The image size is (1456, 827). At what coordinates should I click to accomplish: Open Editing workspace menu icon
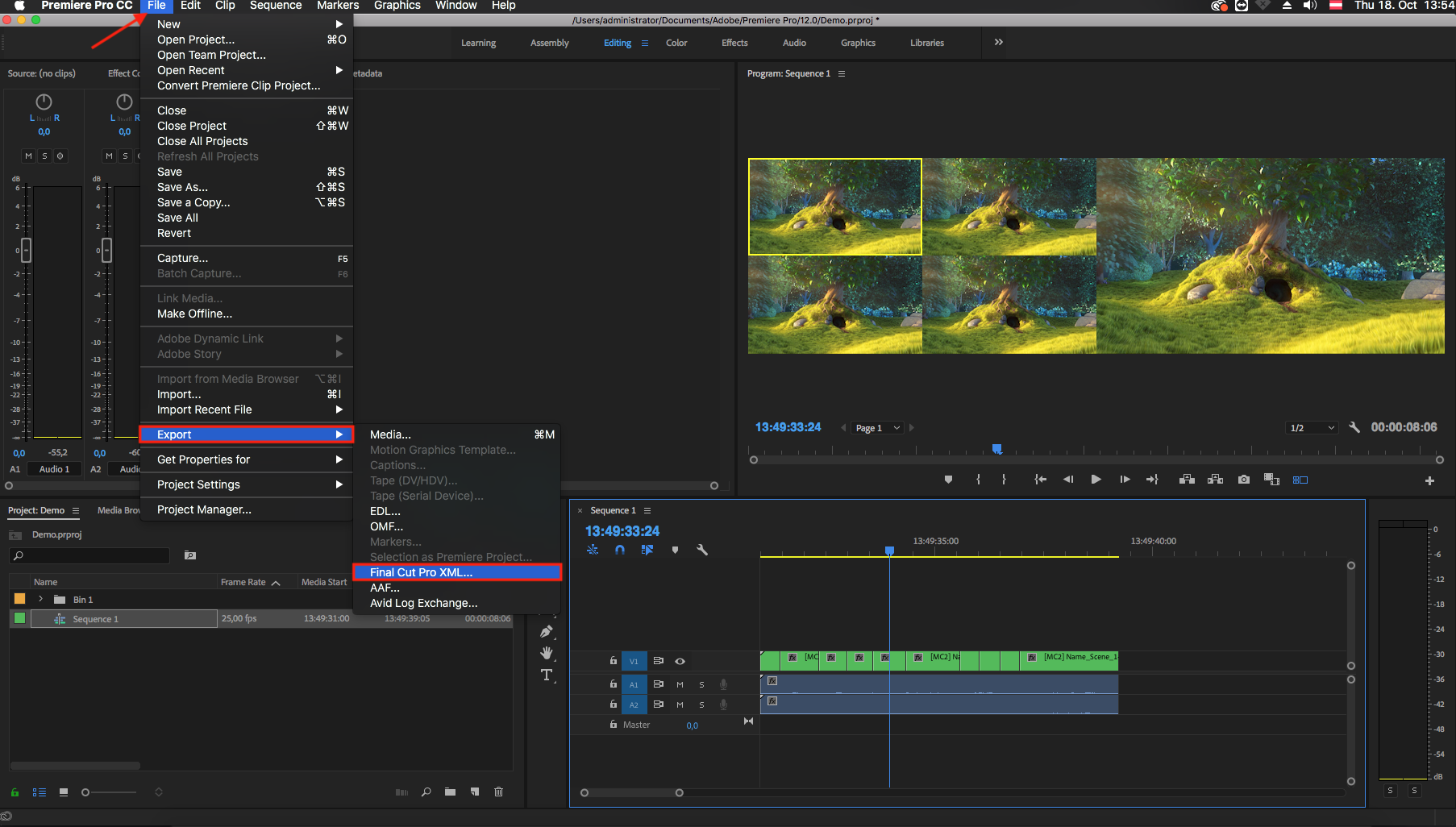click(x=644, y=43)
